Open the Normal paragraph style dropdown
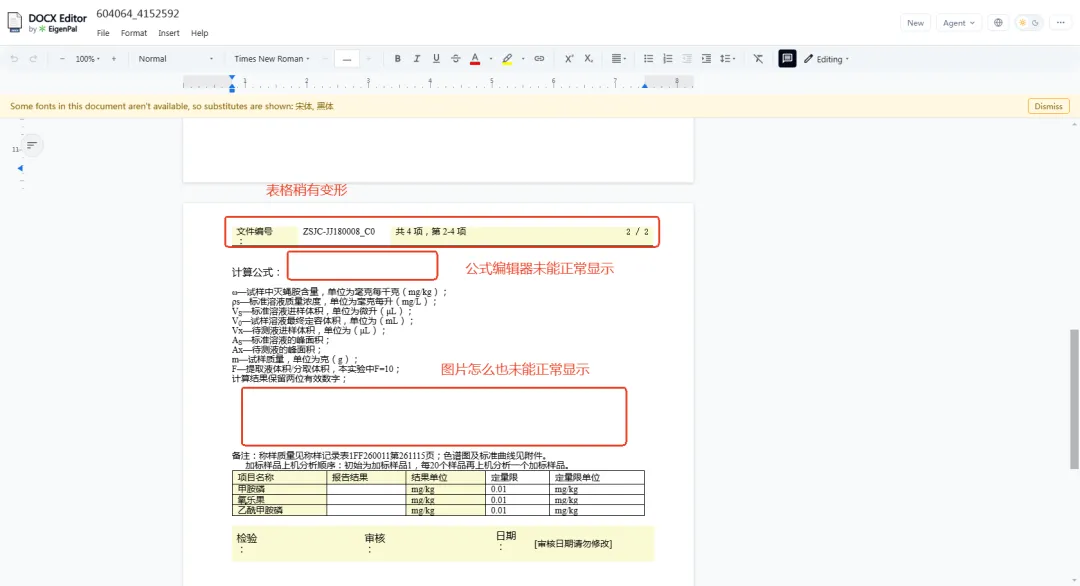 pyautogui.click(x=176, y=59)
